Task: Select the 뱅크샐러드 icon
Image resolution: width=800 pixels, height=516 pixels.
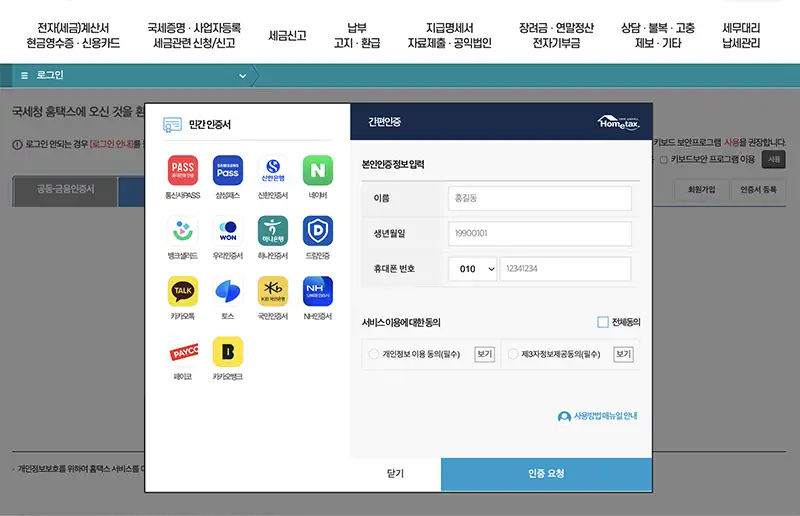Action: [x=183, y=231]
